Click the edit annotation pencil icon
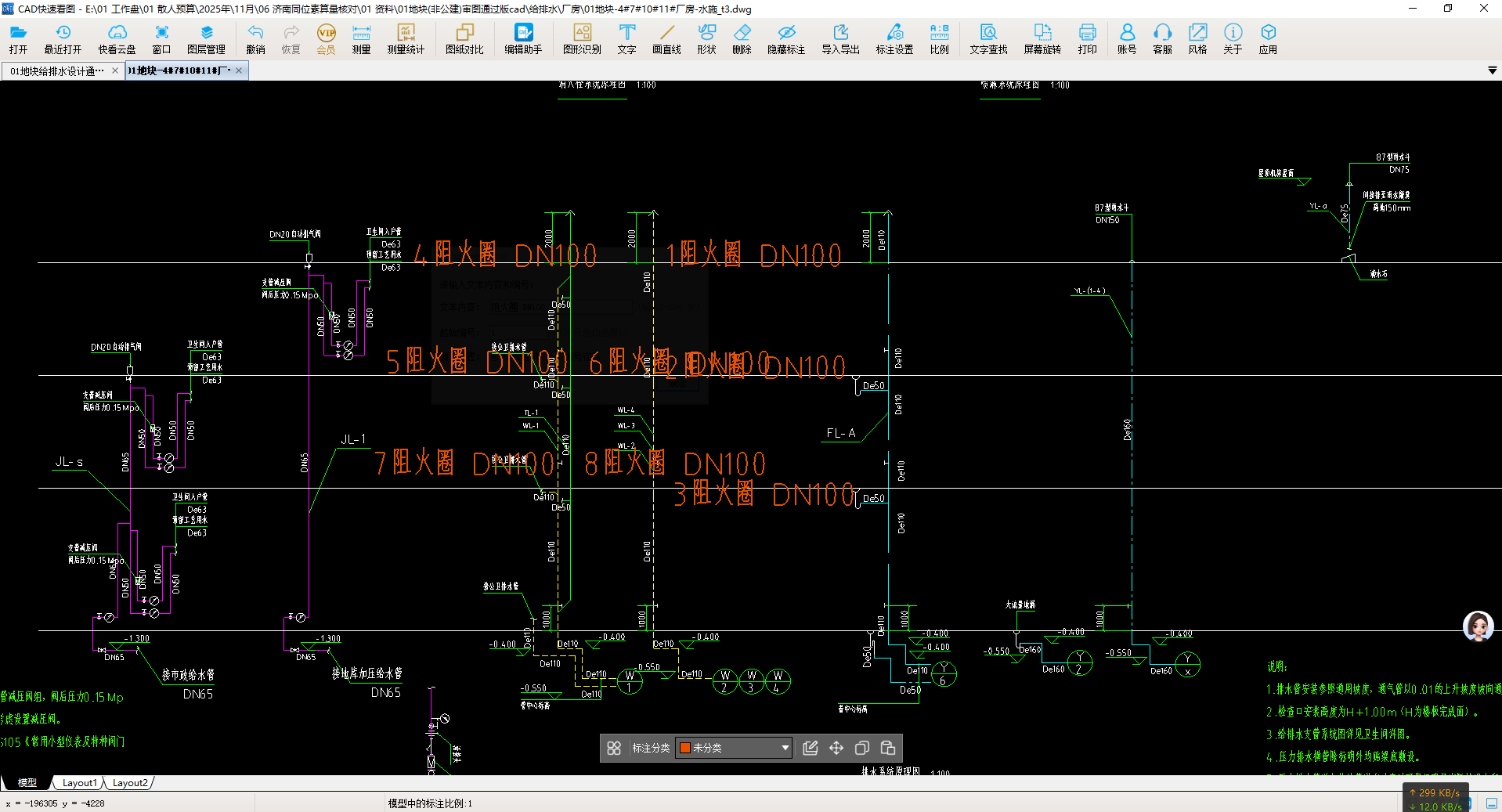This screenshot has height=812, width=1502. click(811, 748)
